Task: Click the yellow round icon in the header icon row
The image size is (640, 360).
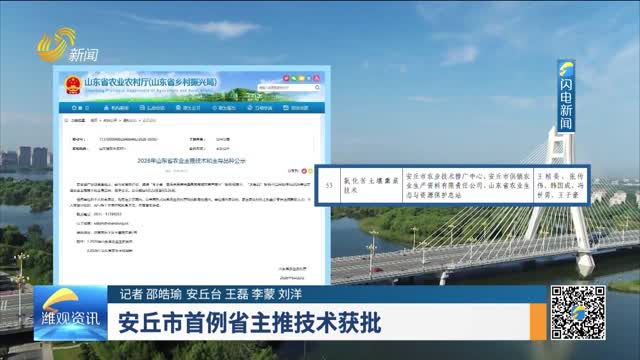Action: (x=302, y=78)
